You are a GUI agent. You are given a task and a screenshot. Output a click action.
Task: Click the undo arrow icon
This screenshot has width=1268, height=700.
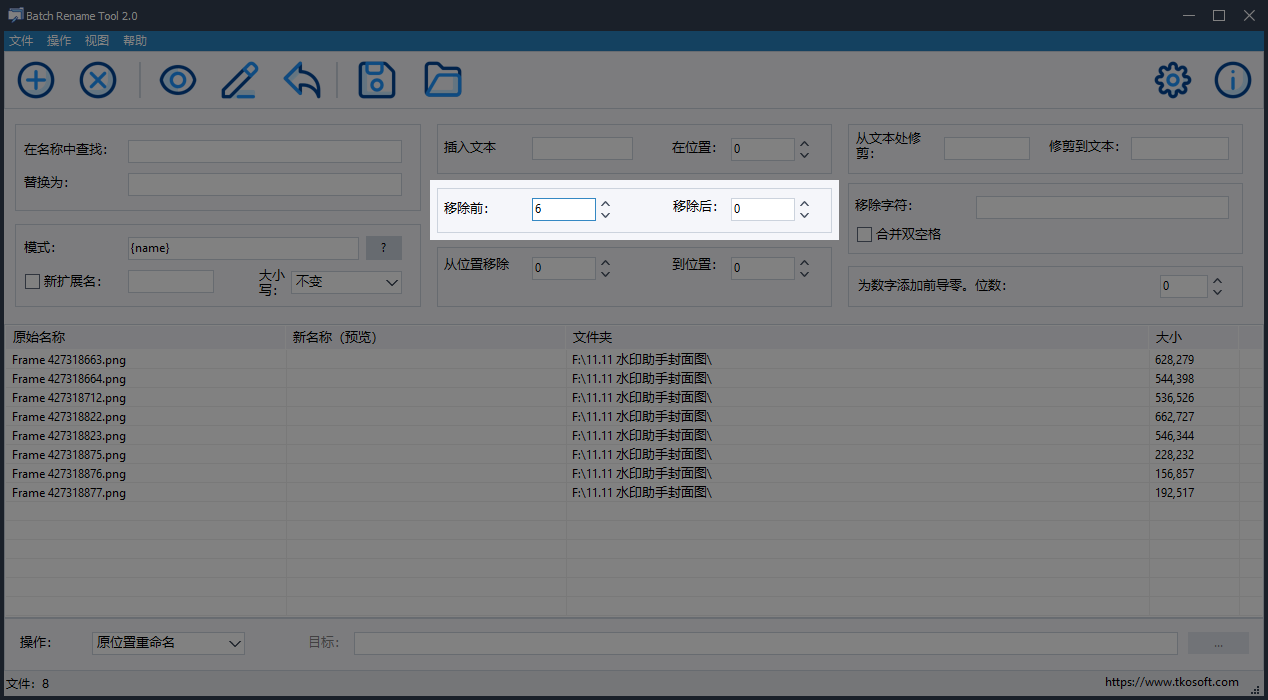302,80
